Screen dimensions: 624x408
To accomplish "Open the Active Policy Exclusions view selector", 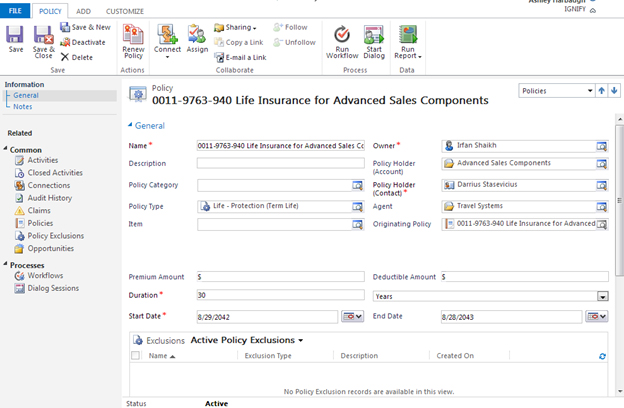I will click(x=300, y=340).
